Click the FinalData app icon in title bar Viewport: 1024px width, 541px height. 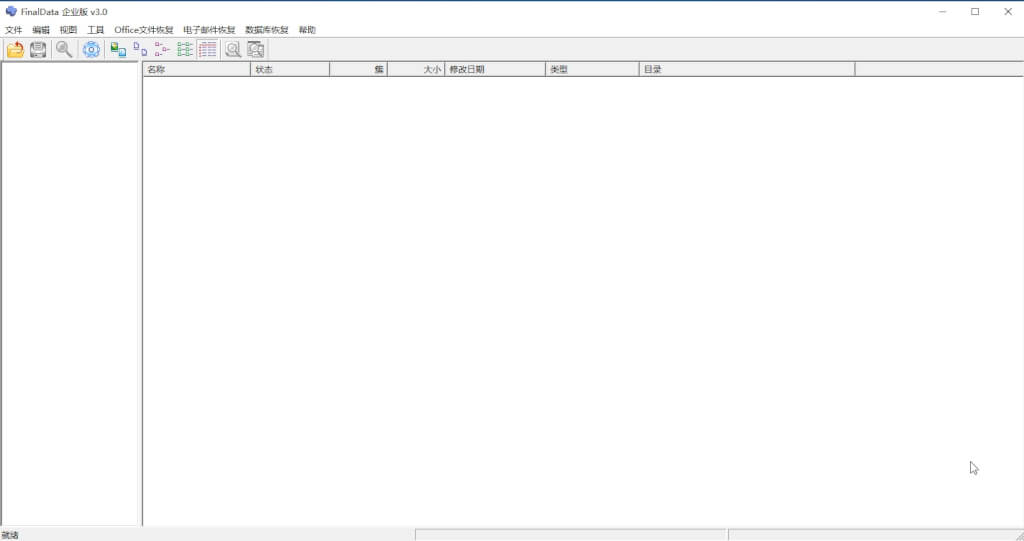[x=11, y=11]
